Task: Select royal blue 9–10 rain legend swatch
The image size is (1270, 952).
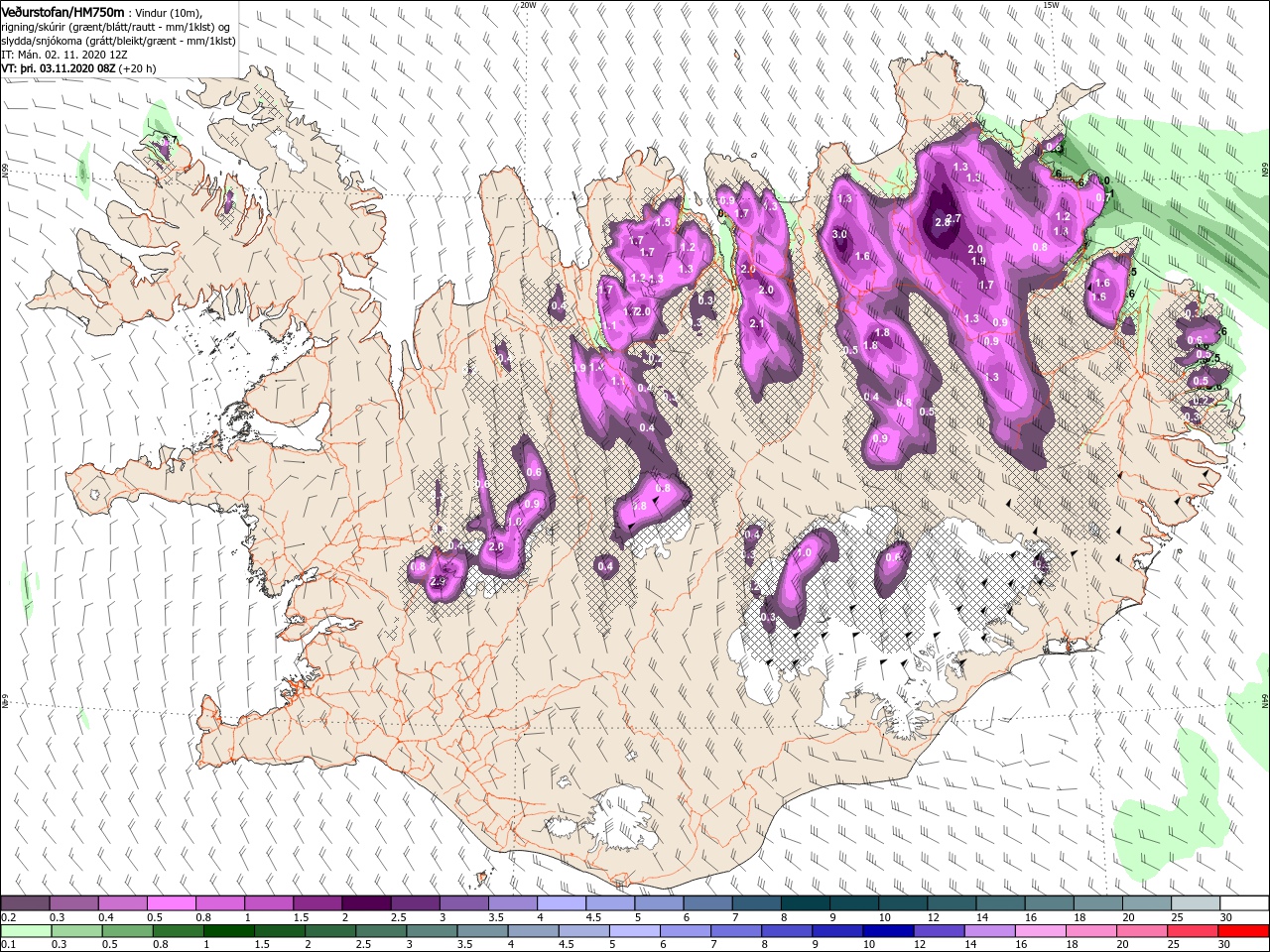Action: tap(837, 931)
